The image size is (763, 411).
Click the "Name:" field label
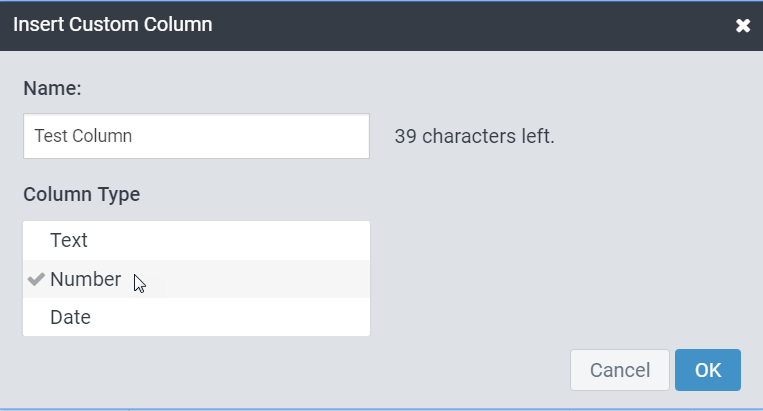[52, 88]
